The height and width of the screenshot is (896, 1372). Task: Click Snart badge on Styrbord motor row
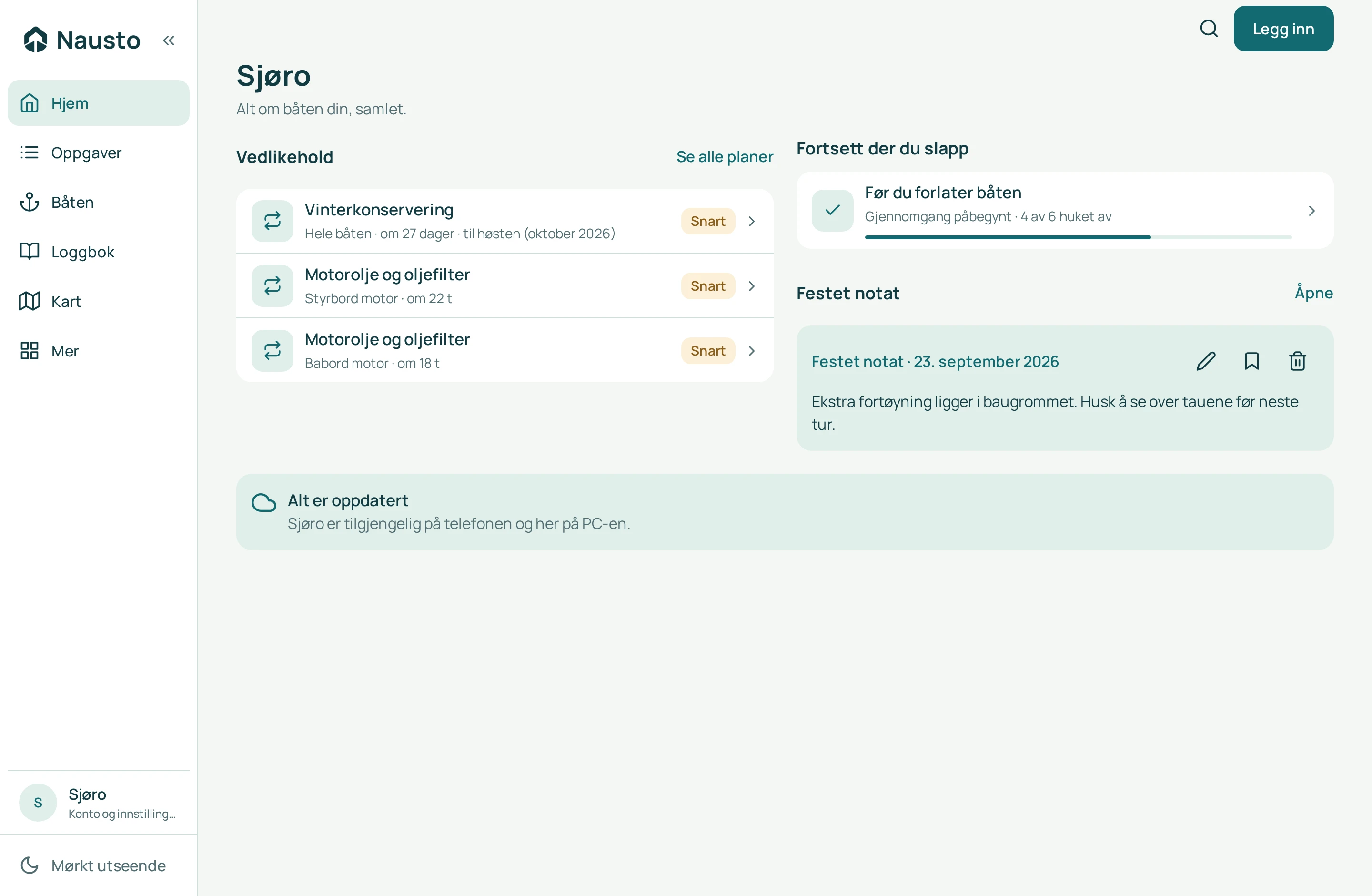pyautogui.click(x=708, y=286)
